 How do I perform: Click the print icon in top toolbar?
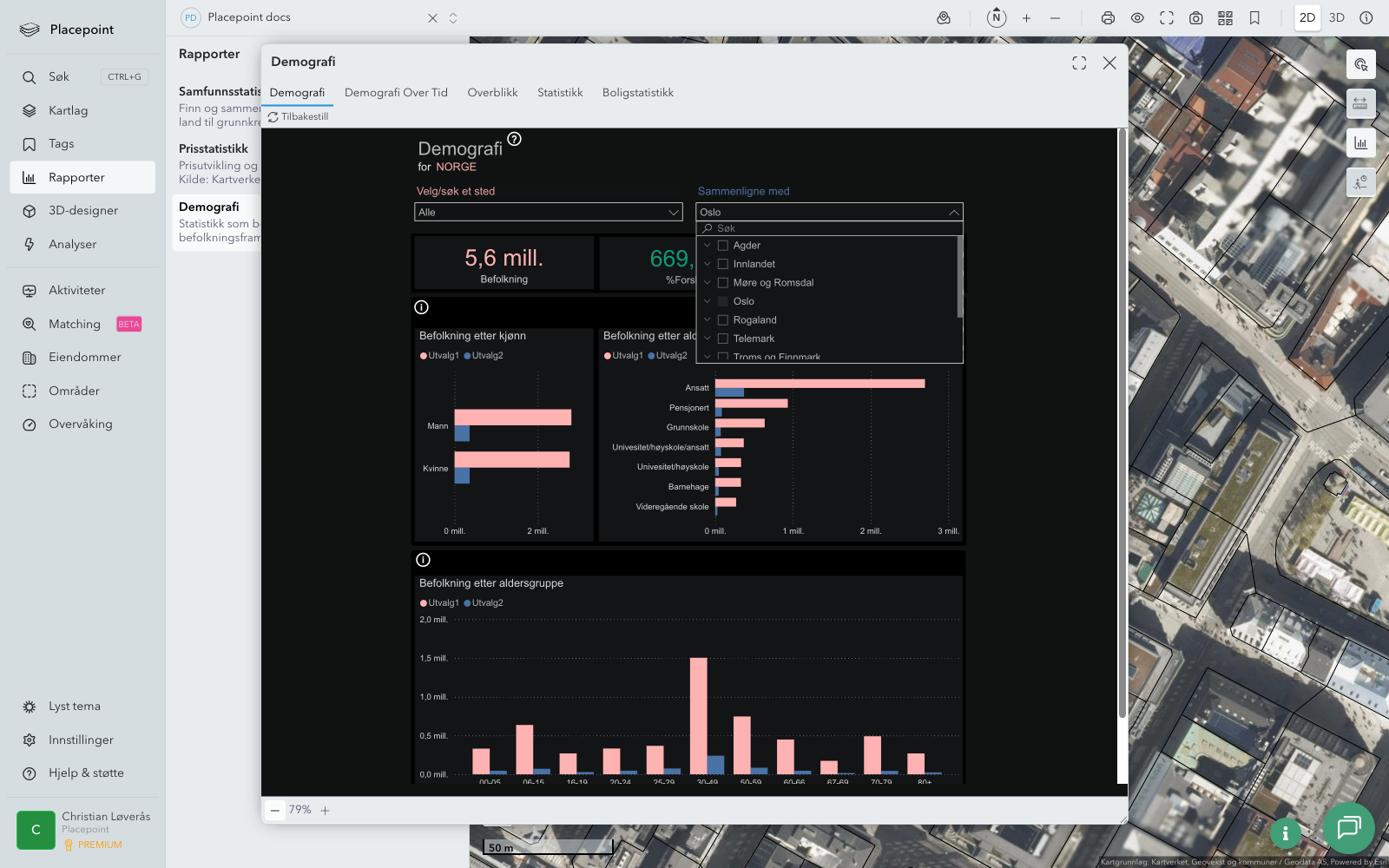1108,18
